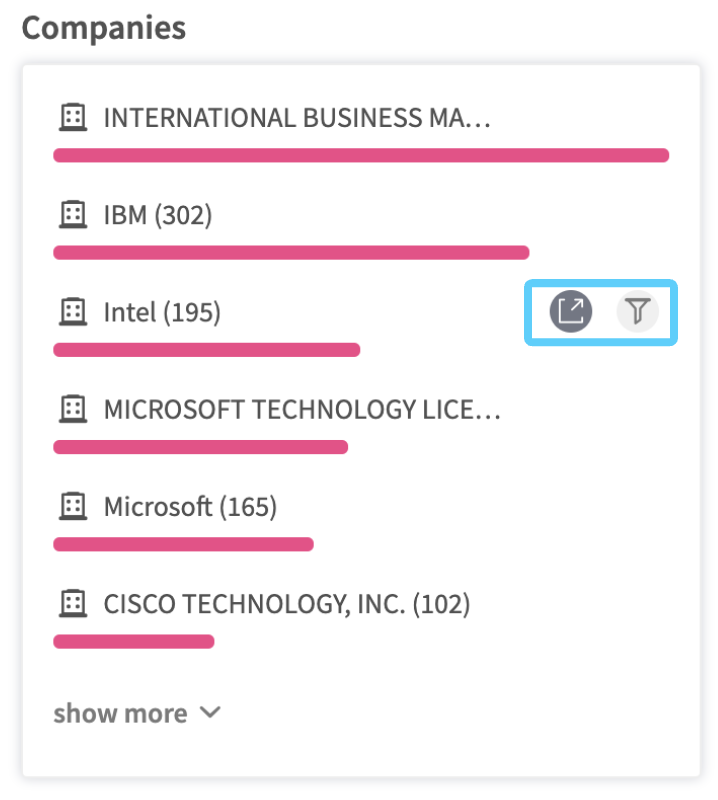Click the Companies heading
The width and height of the screenshot is (718, 800).
(104, 27)
